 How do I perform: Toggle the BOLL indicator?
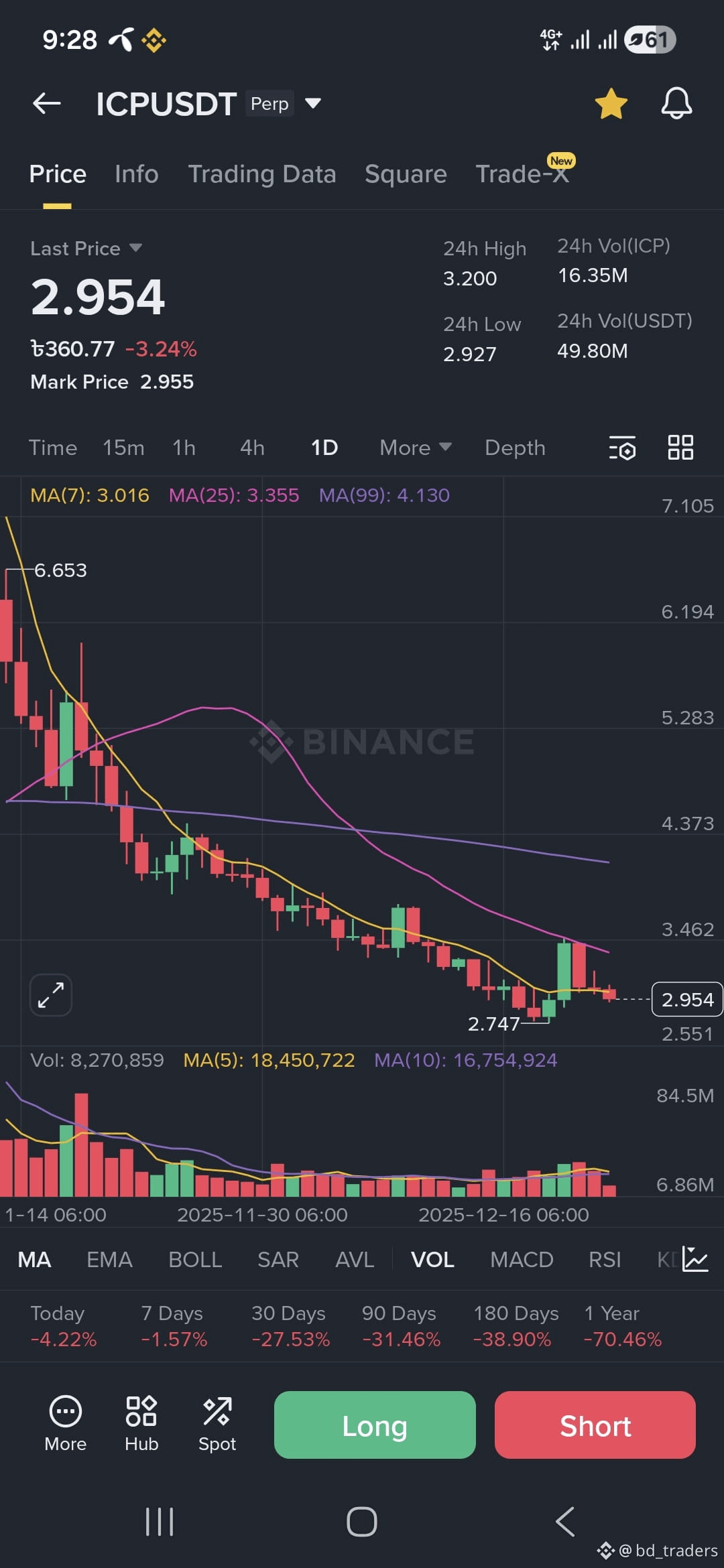point(195,1260)
